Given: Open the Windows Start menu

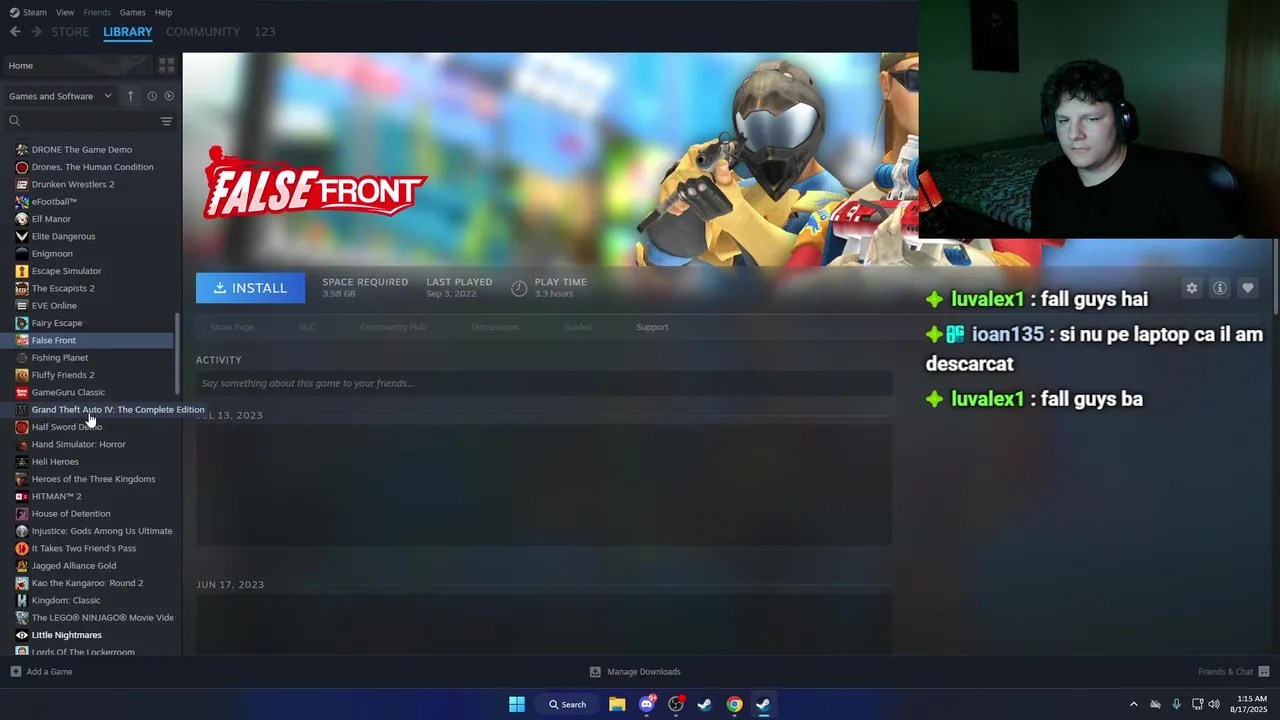Looking at the screenshot, I should (x=517, y=704).
